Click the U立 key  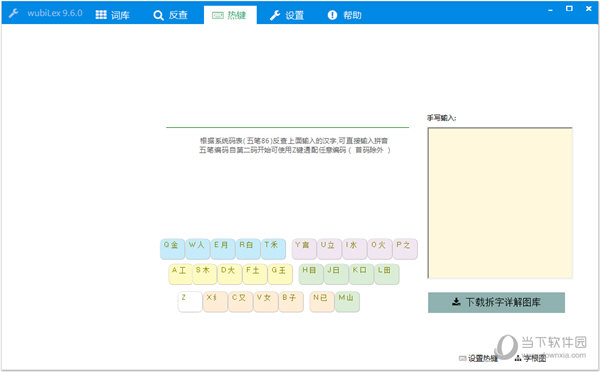pos(329,249)
